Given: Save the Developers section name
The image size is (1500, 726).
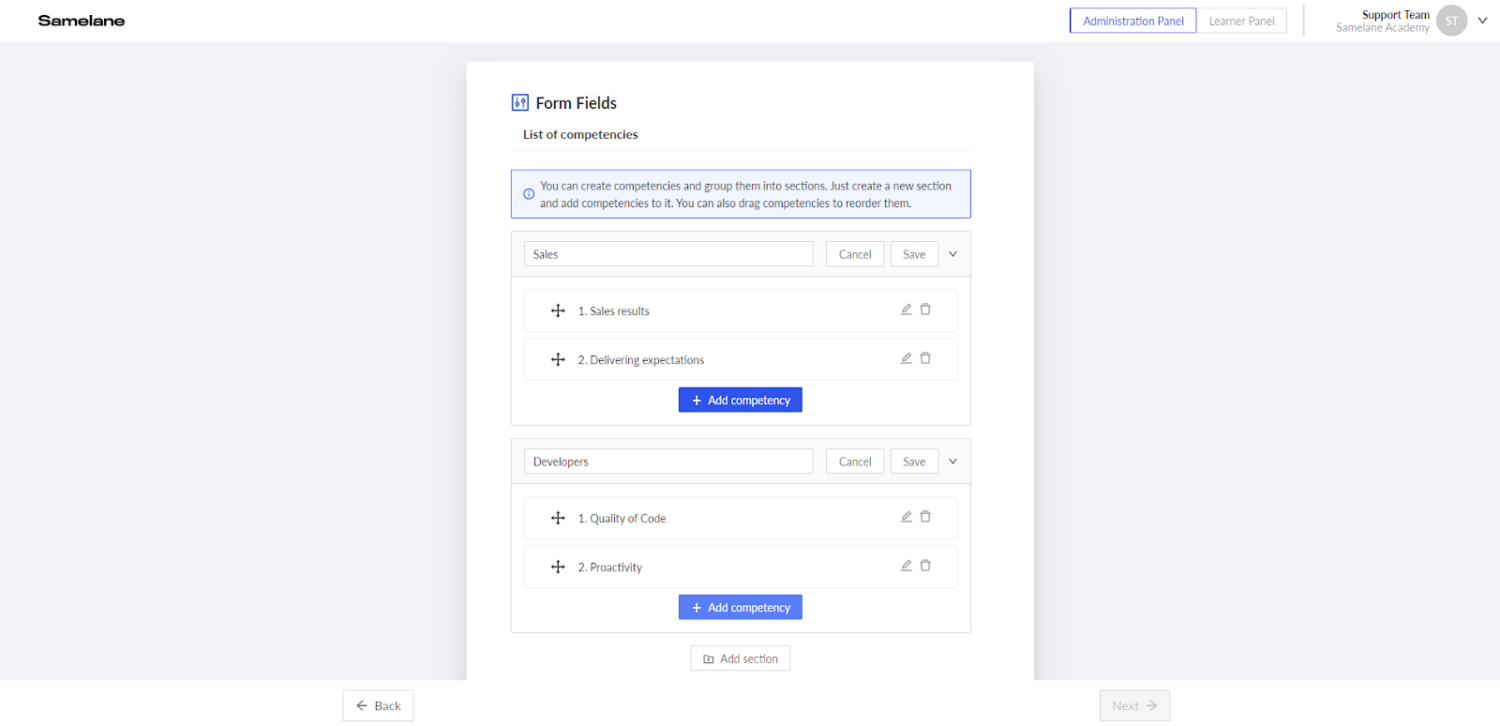Looking at the screenshot, I should click(914, 462).
